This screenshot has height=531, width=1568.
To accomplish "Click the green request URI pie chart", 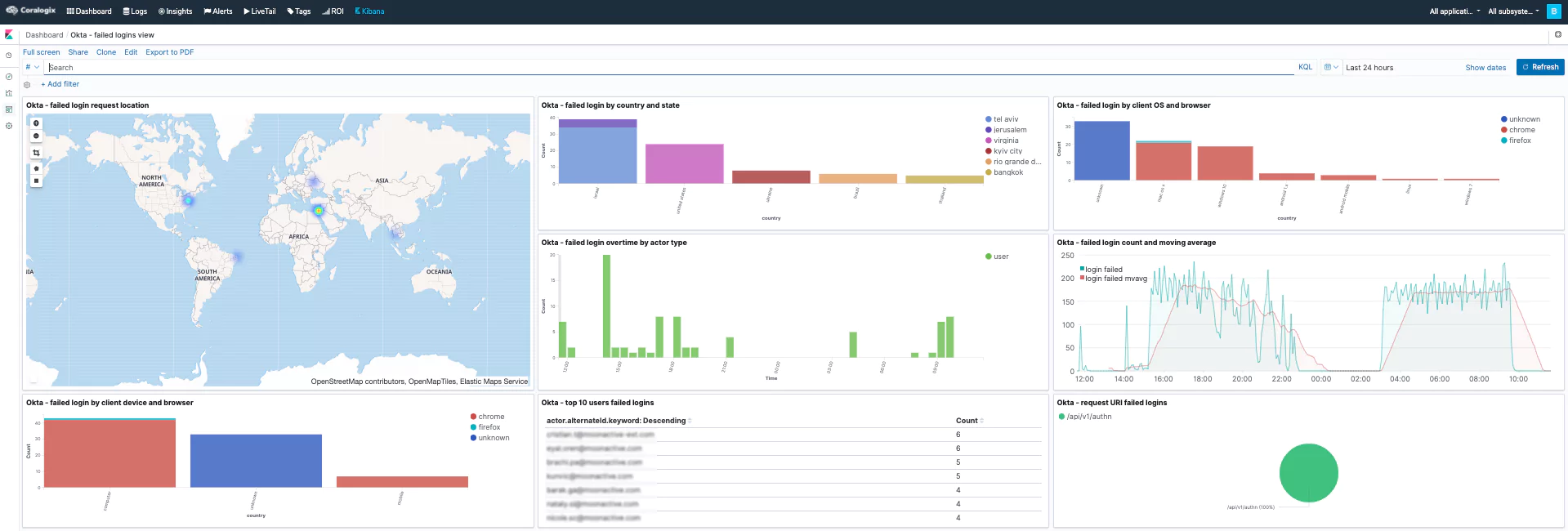I will [x=1308, y=473].
